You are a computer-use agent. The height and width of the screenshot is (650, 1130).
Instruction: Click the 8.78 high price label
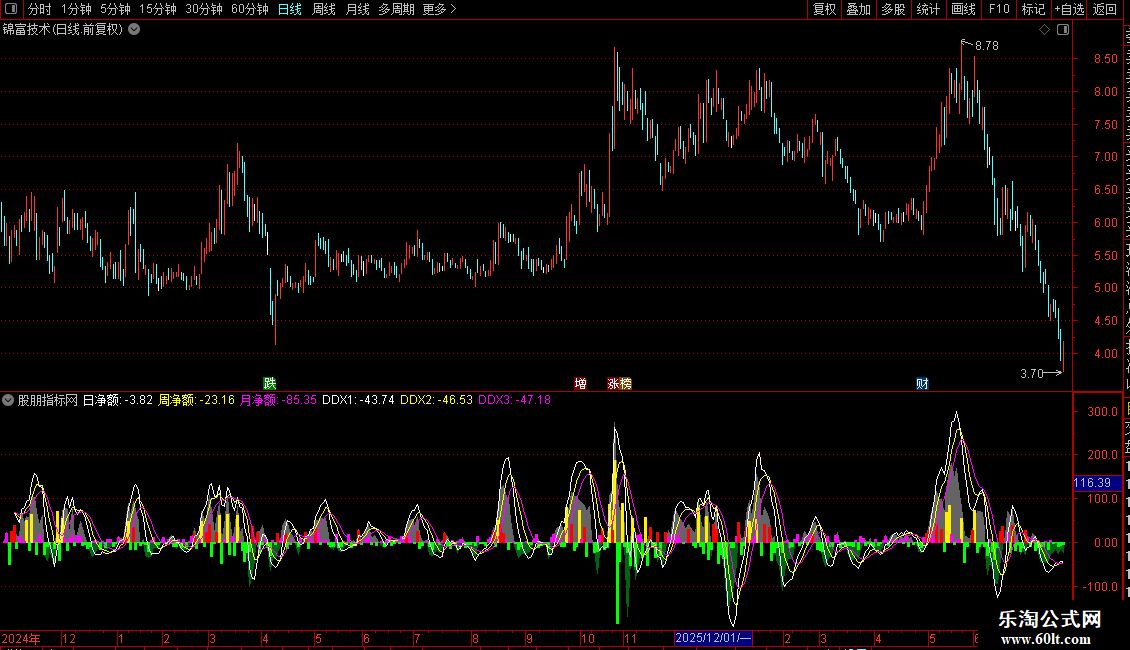pos(987,45)
